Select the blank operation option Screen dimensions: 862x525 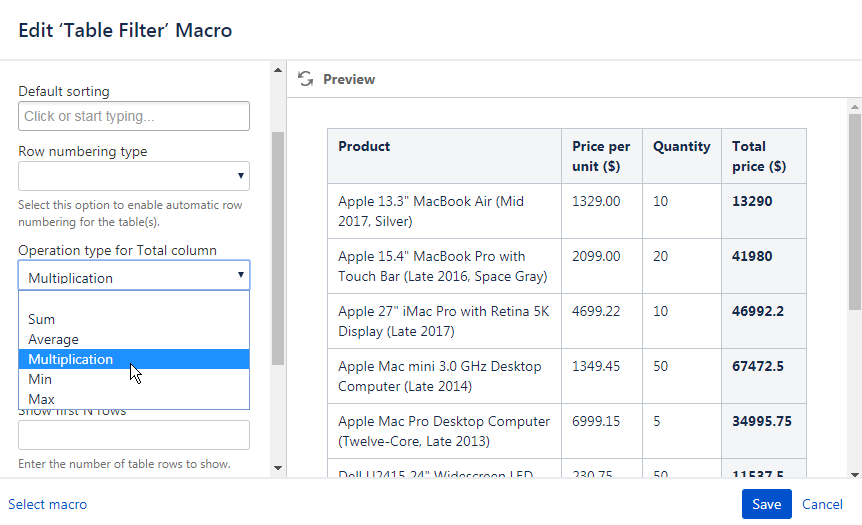tap(134, 301)
